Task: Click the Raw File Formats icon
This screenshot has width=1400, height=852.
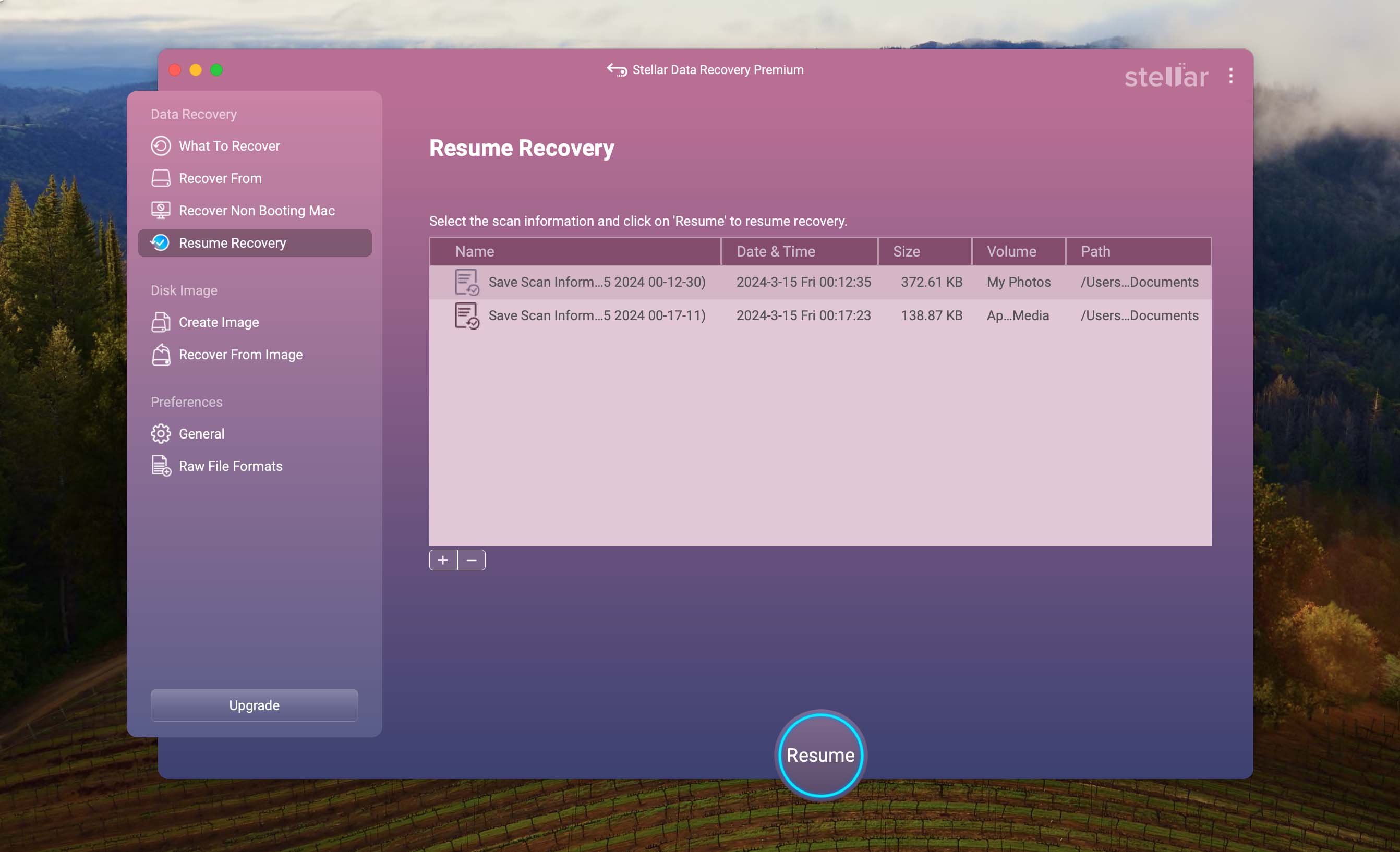Action: pyautogui.click(x=161, y=466)
